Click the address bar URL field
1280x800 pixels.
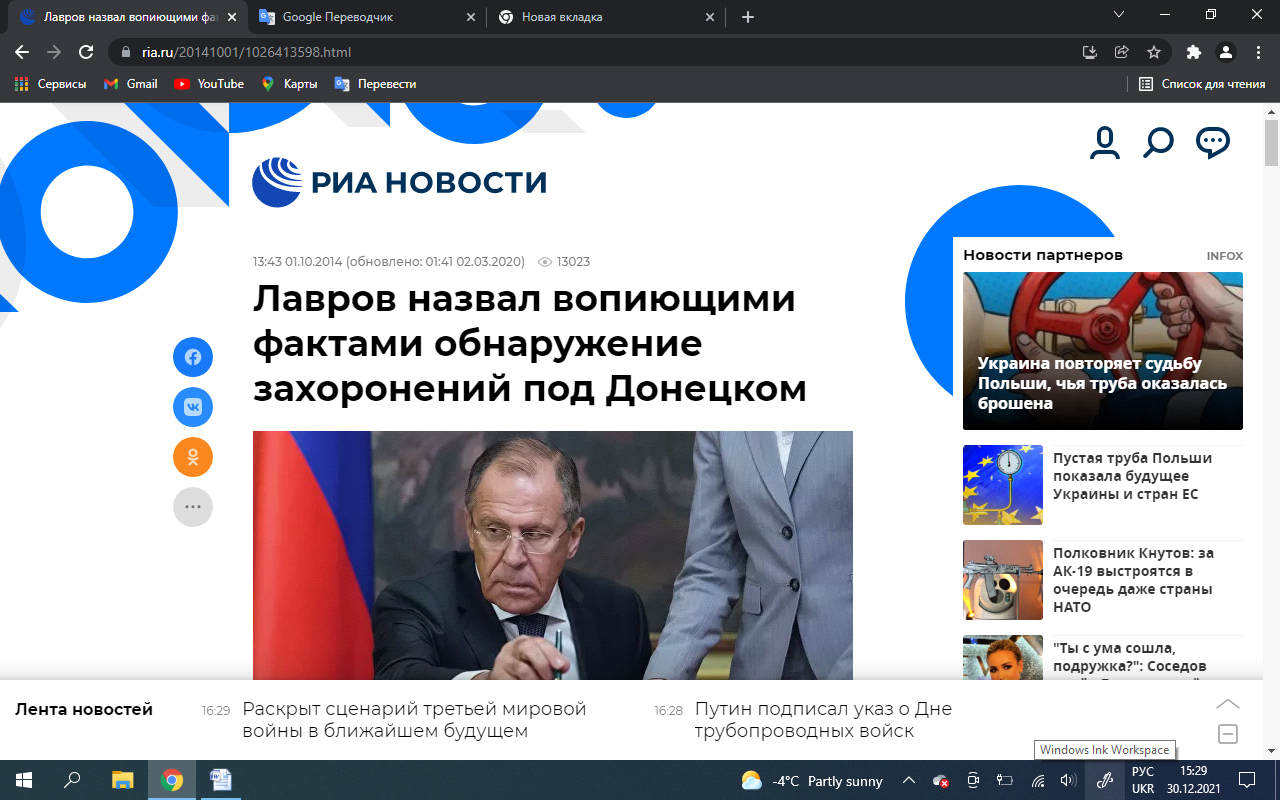tap(600, 52)
